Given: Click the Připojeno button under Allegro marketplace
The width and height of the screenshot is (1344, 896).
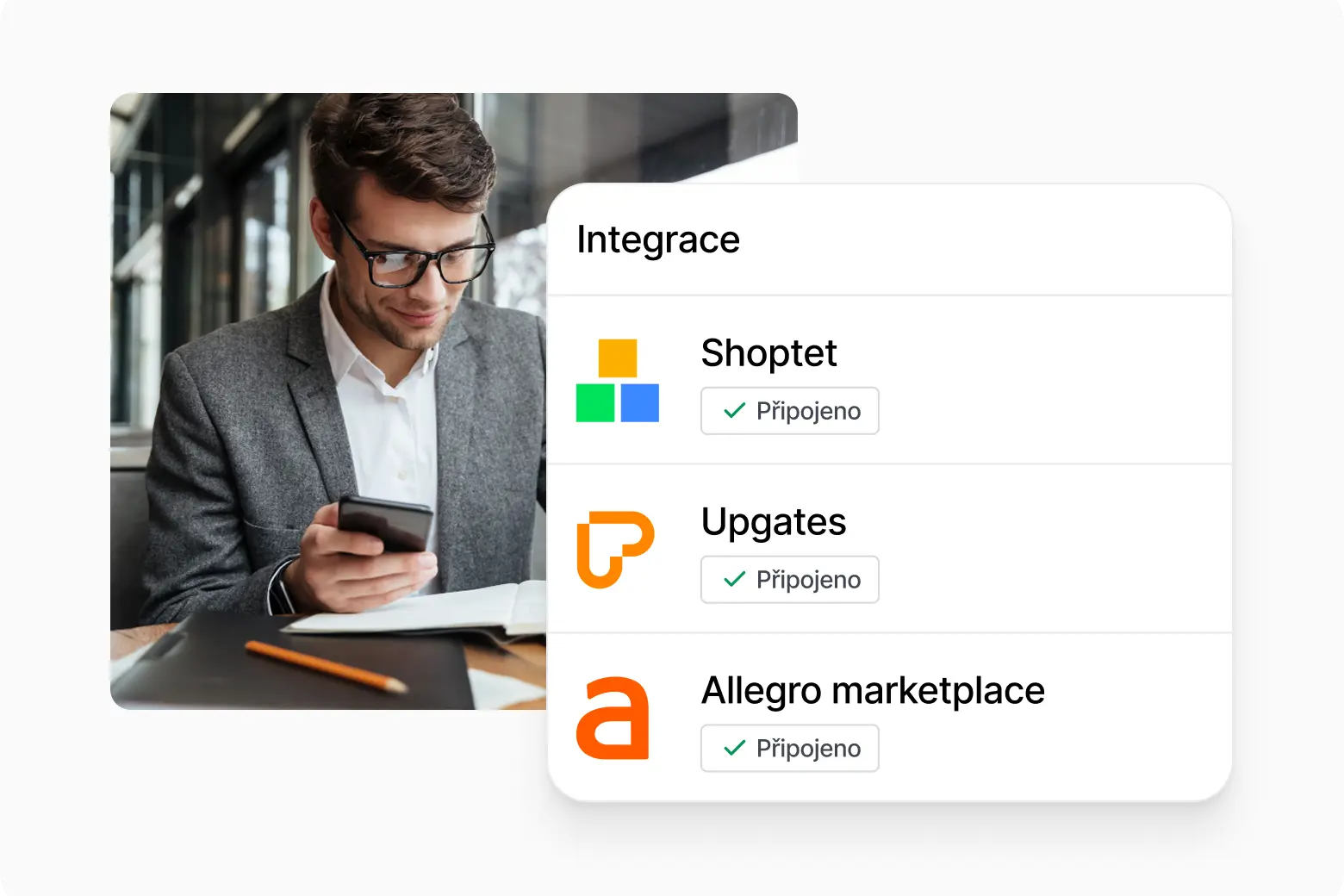Looking at the screenshot, I should pyautogui.click(x=790, y=749).
